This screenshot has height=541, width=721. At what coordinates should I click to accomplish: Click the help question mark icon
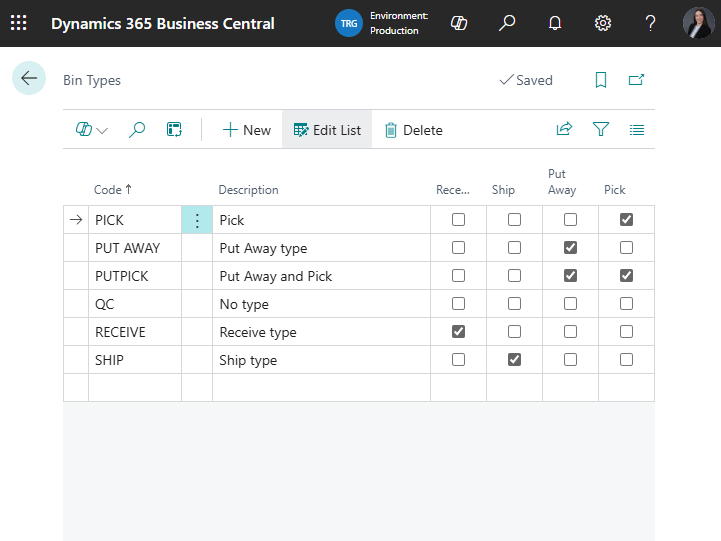click(x=650, y=23)
